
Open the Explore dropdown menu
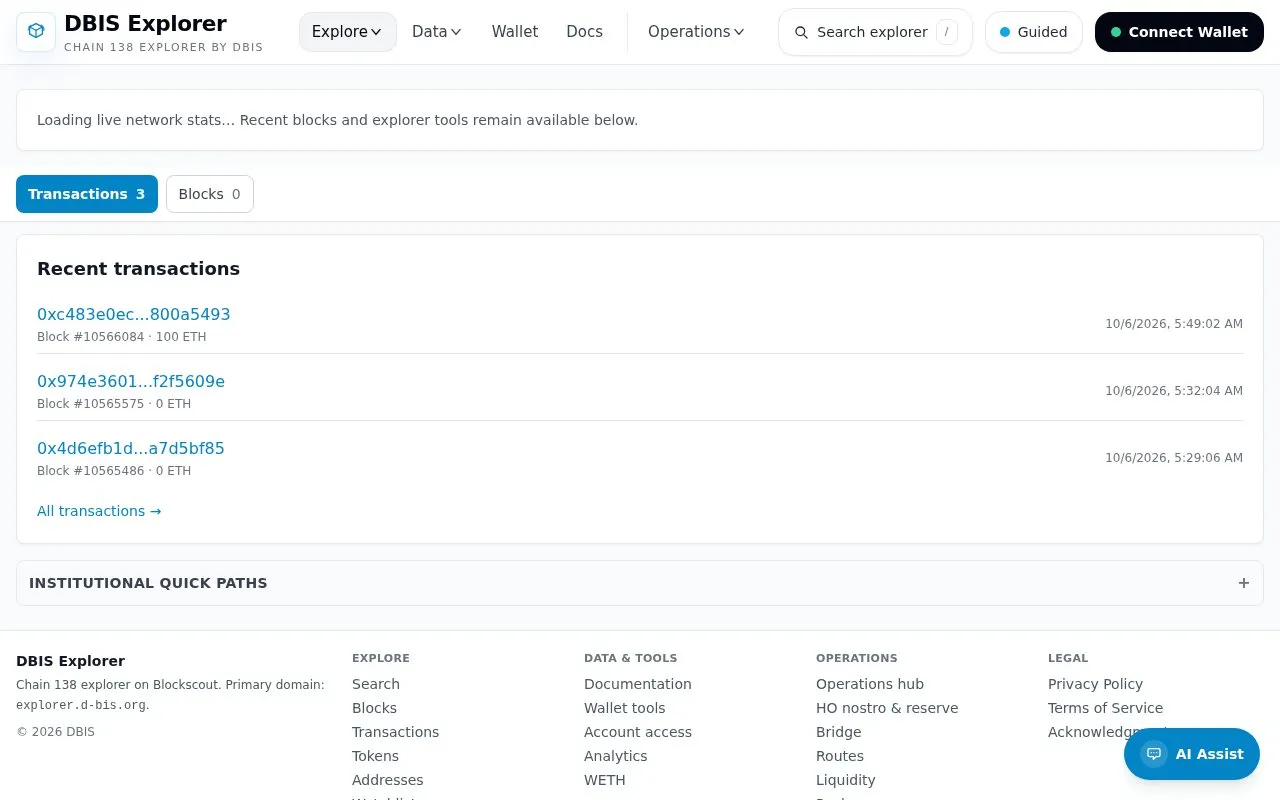348,32
